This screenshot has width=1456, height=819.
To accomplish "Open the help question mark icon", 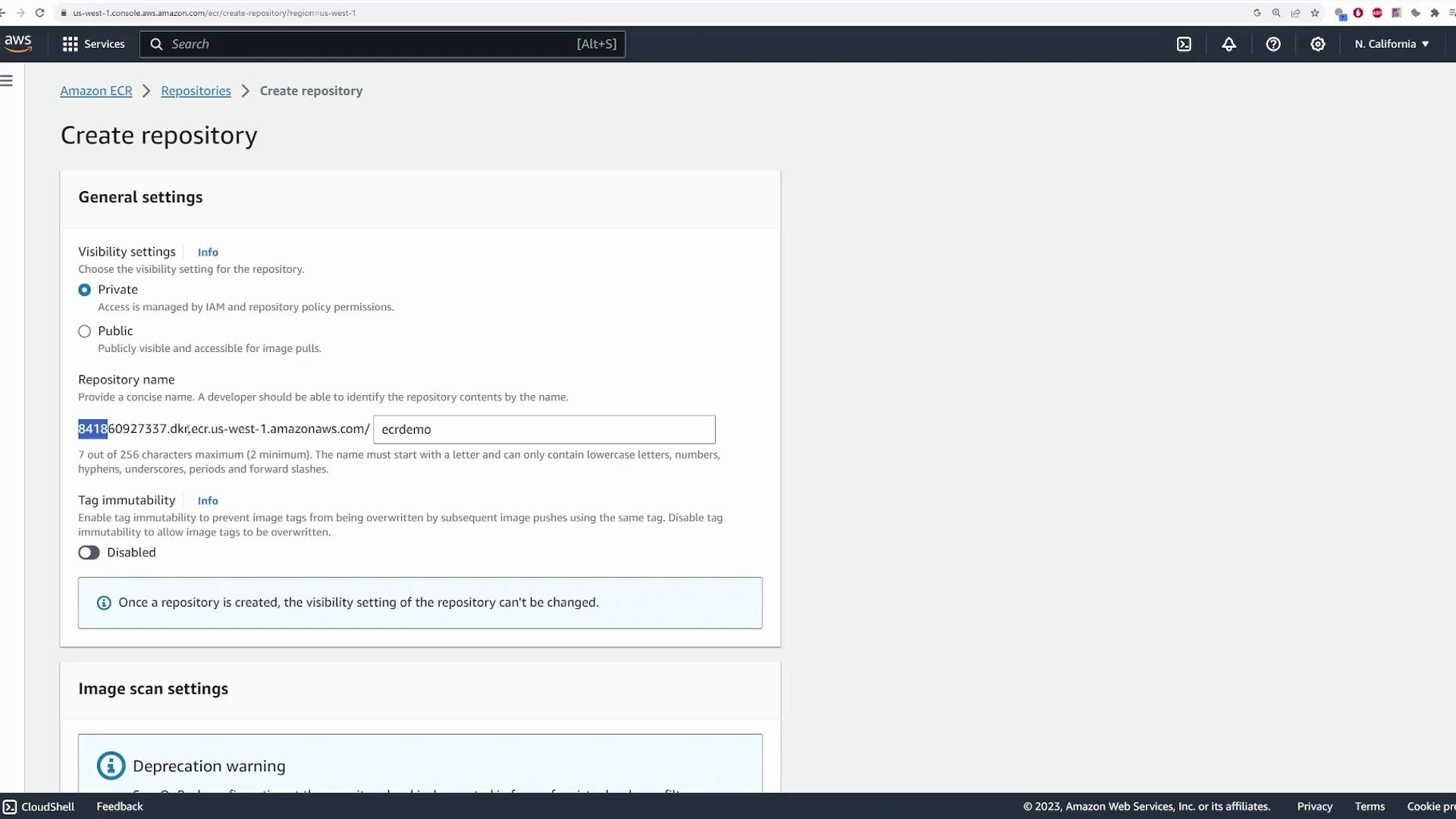I will 1273,44.
